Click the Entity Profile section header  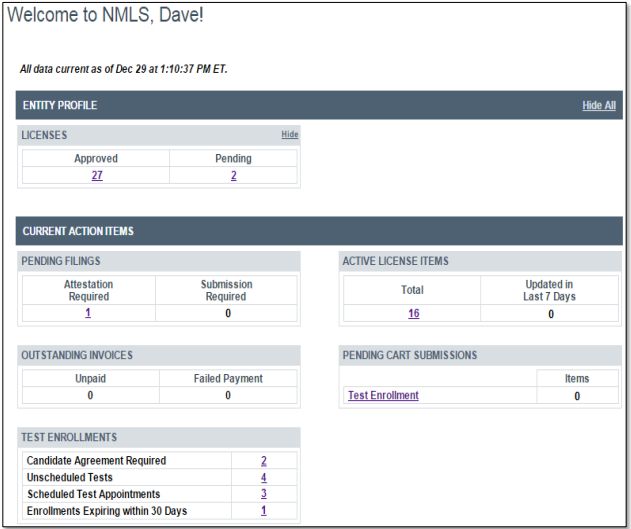[60, 105]
